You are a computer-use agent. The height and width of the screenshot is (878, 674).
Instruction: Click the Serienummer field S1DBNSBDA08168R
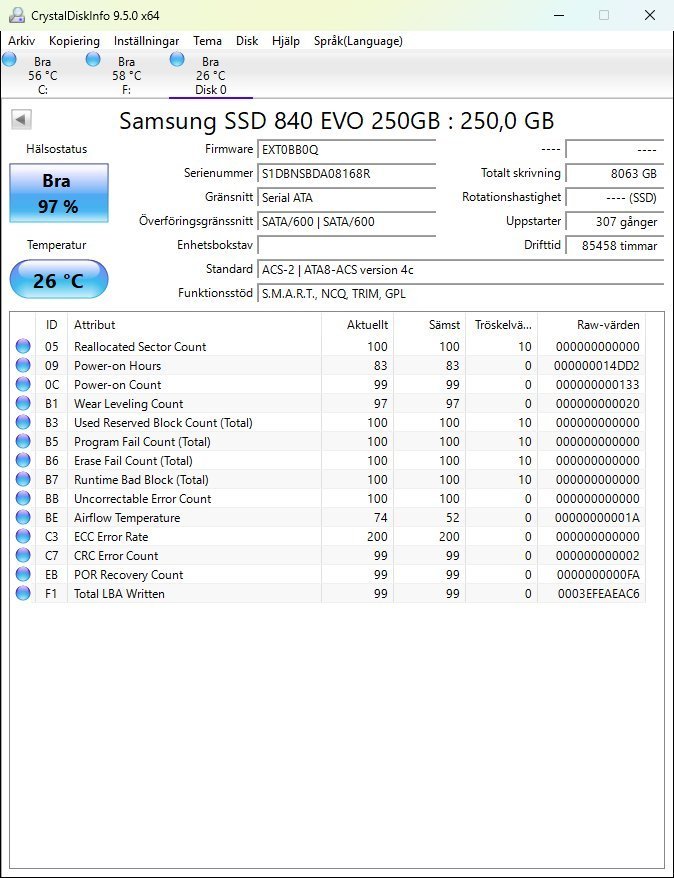tap(347, 174)
